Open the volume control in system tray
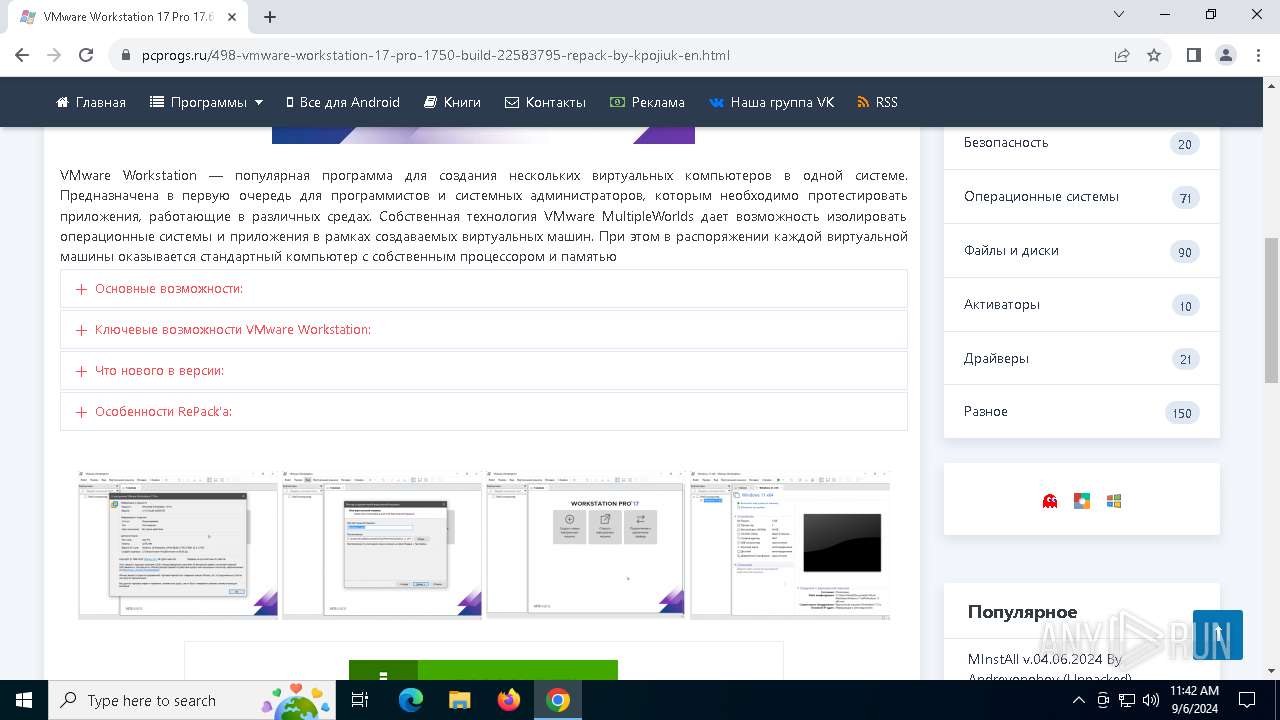 (1150, 700)
